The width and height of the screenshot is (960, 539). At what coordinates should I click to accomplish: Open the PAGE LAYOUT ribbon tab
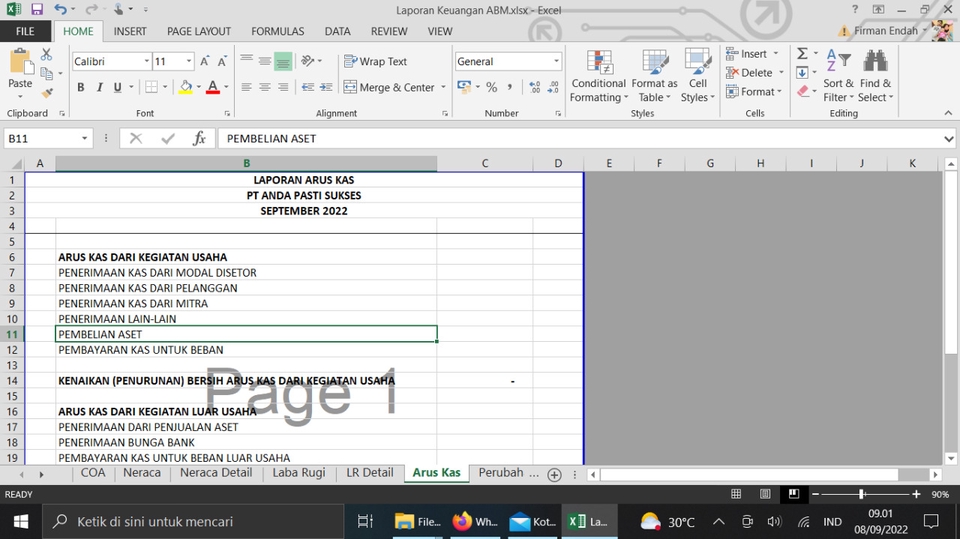tap(199, 31)
